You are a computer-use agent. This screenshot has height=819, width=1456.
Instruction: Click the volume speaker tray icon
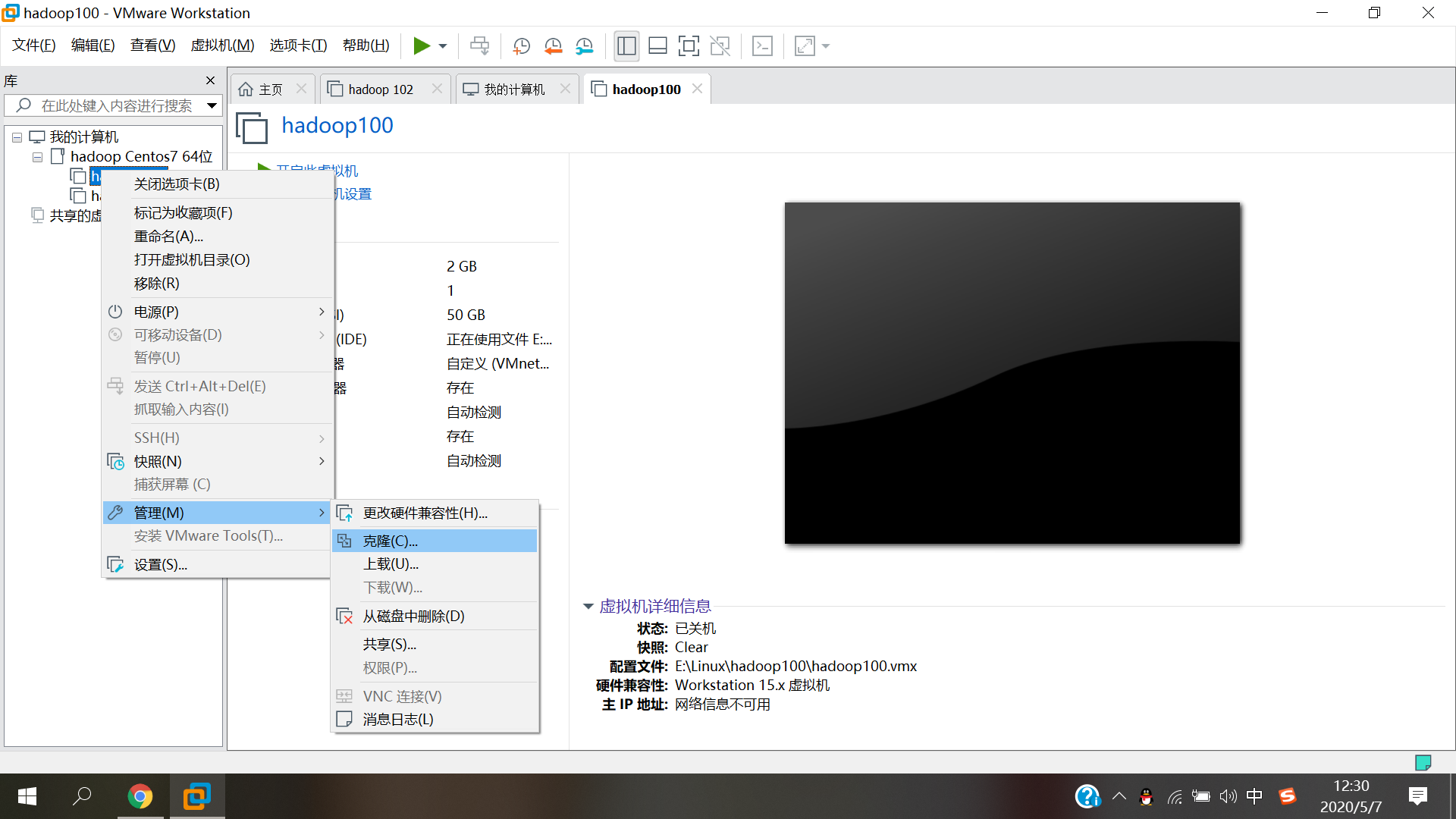point(1228,796)
